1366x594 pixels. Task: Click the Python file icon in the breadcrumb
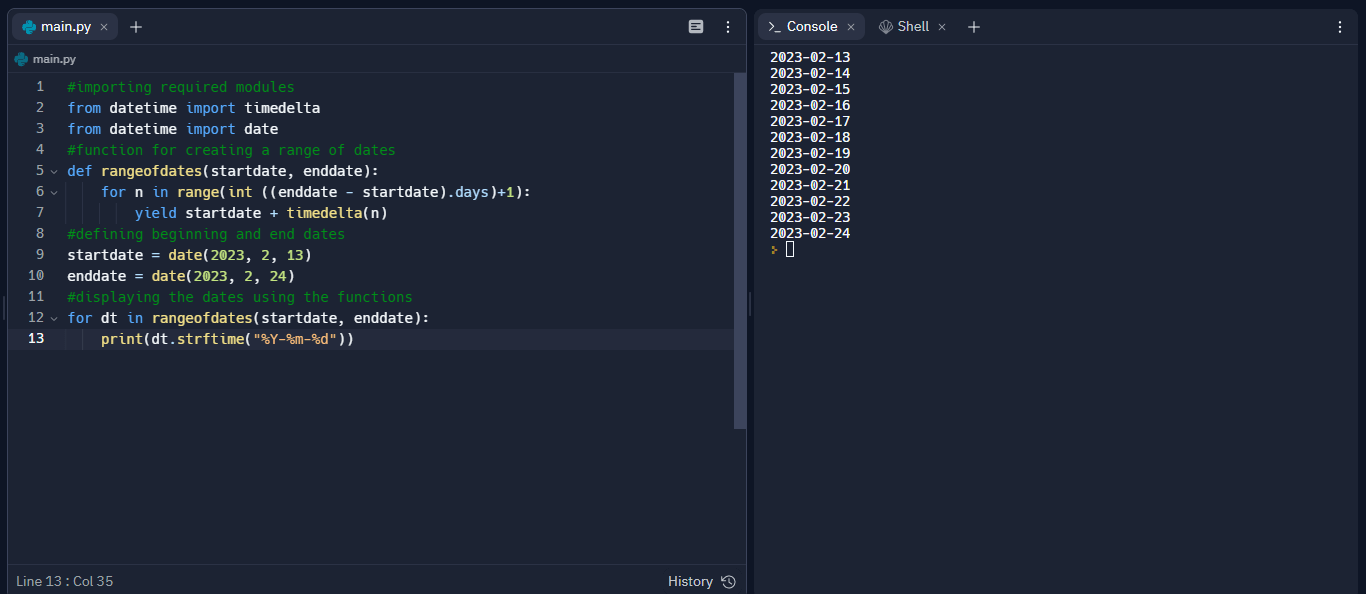[x=20, y=59]
